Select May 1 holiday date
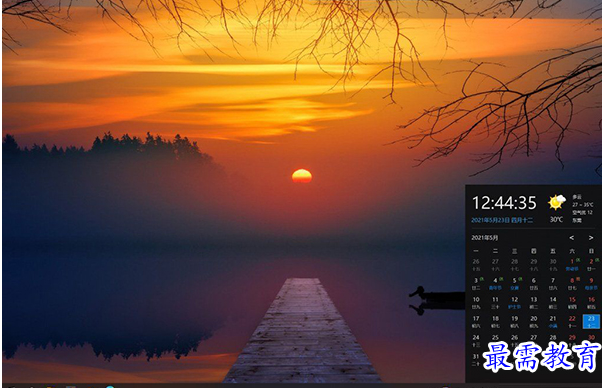607x388 pixels. pos(572,264)
